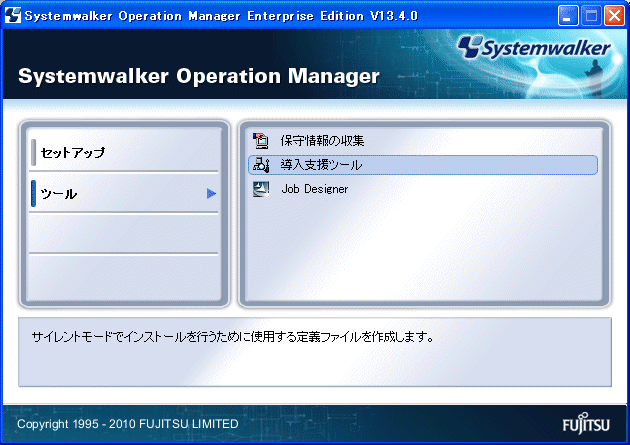Screen dimensions: 630x445
Task: Launch 導入支援ツール highlighted entry
Action: click(x=423, y=165)
